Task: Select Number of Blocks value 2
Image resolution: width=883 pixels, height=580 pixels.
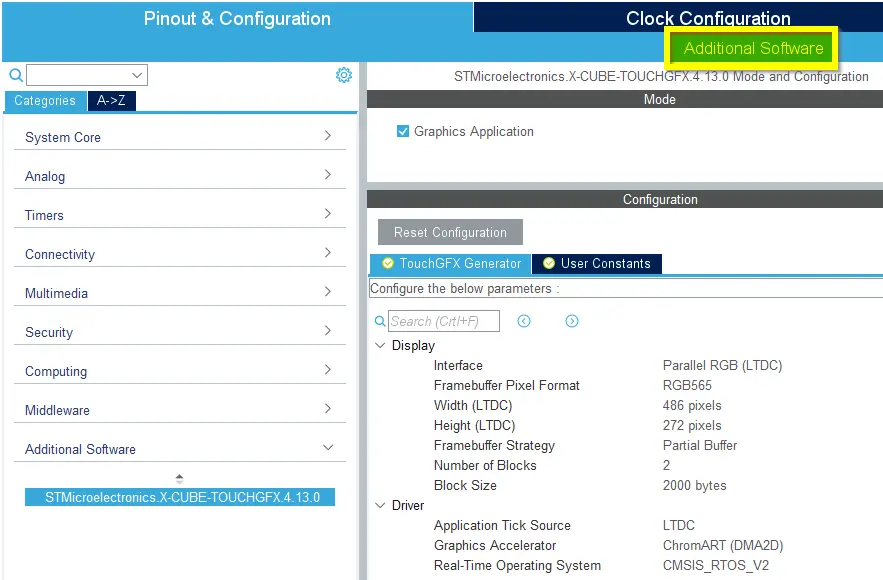Action: coord(666,465)
